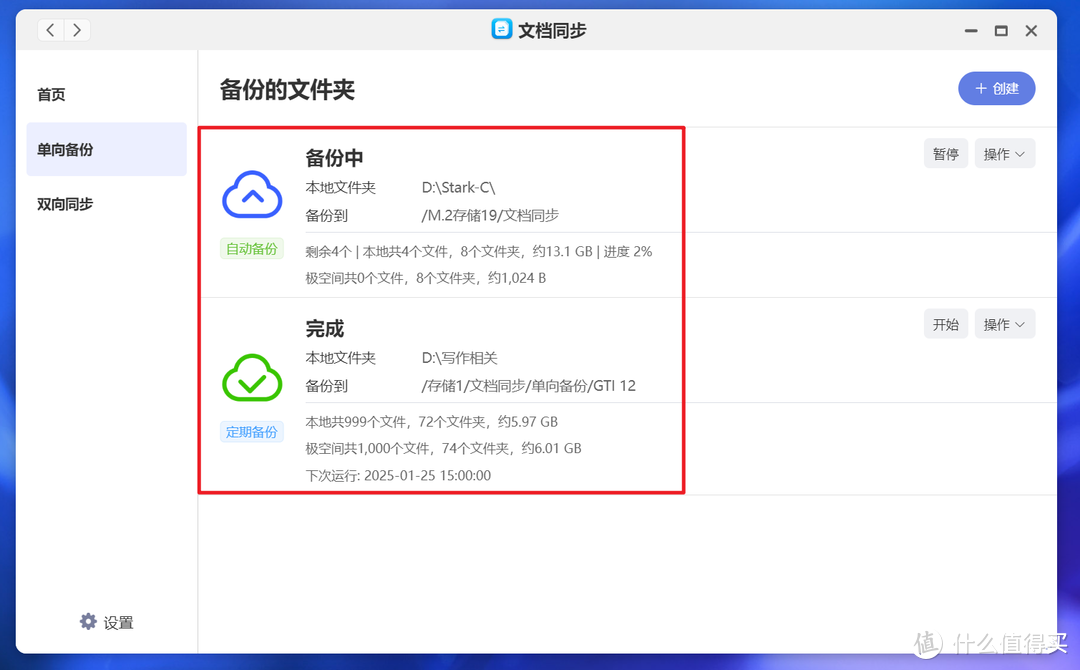Click the 进度 2% progress text
This screenshot has width=1080, height=670.
pos(630,251)
